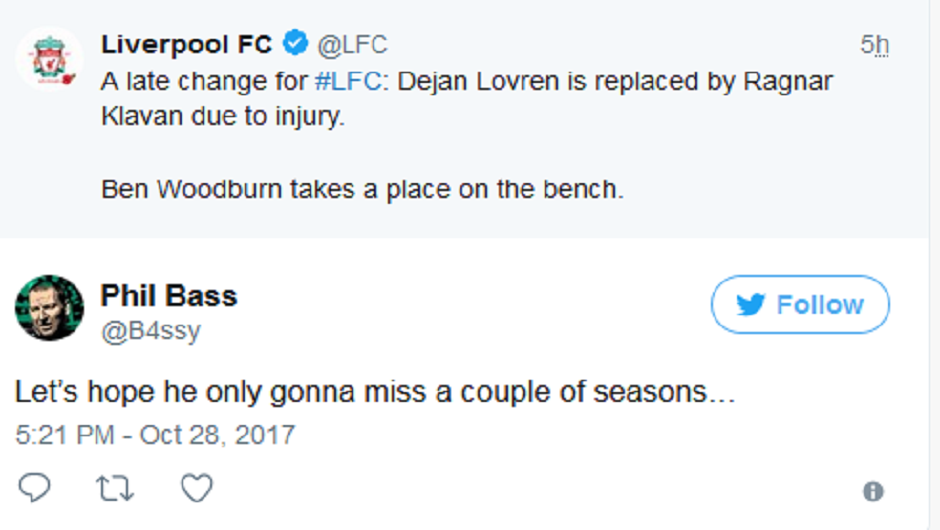The height and width of the screenshot is (530, 940).
Task: Click the reply speech bubble icon
Action: 34,488
